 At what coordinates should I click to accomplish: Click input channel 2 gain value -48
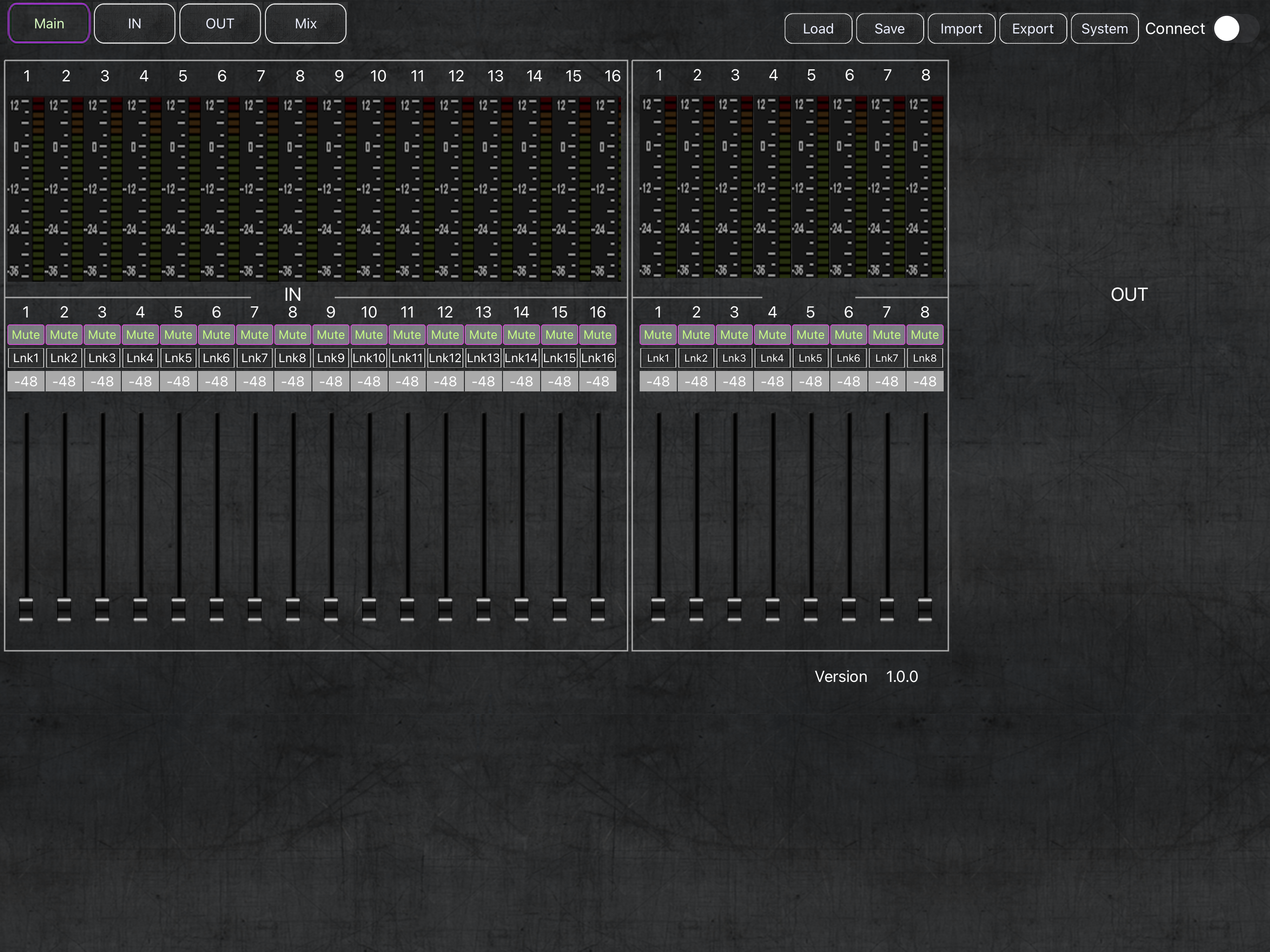tap(64, 381)
